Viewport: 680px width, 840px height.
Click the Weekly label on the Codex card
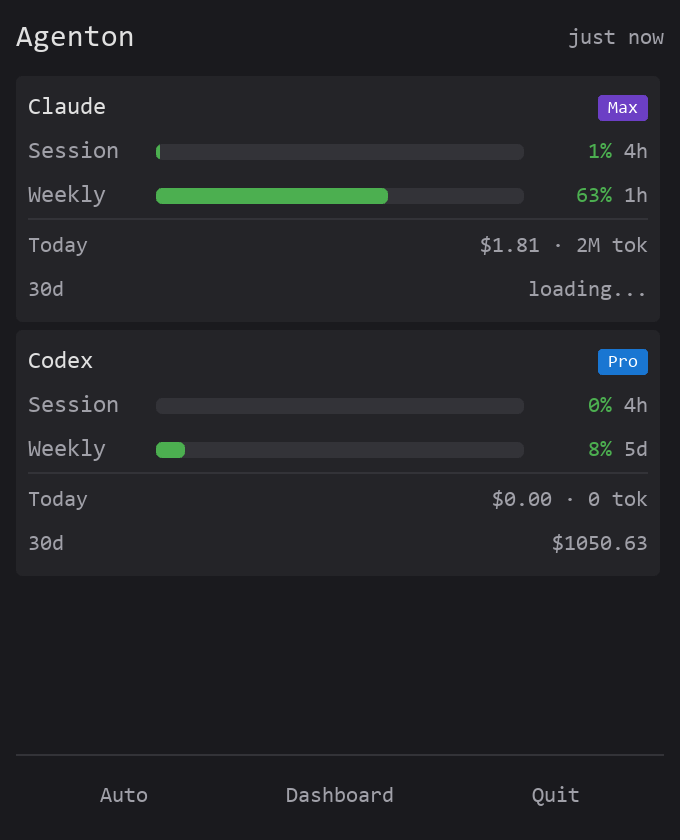66,449
